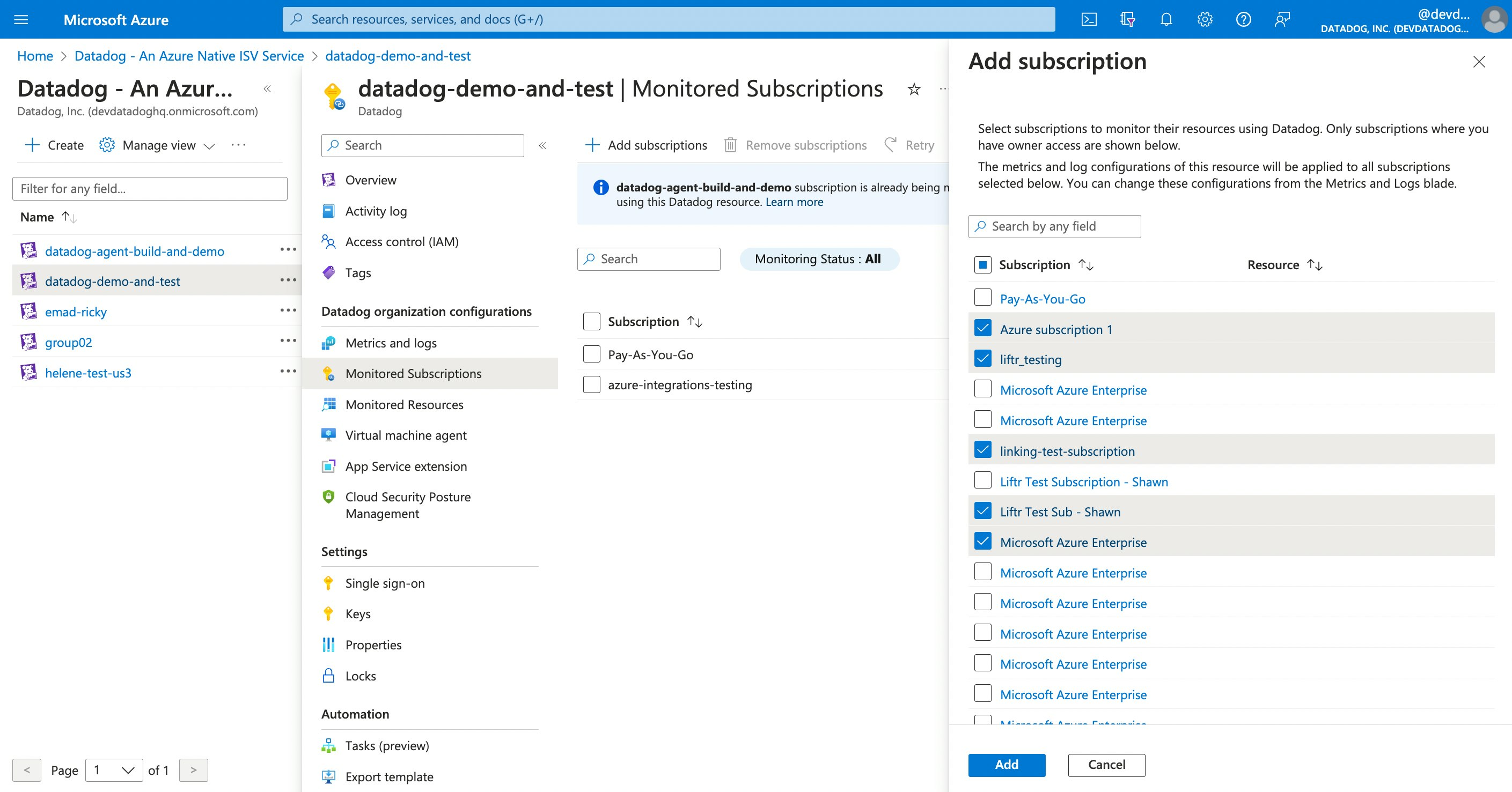
Task: Go to Home via breadcrumb
Action: click(x=35, y=55)
